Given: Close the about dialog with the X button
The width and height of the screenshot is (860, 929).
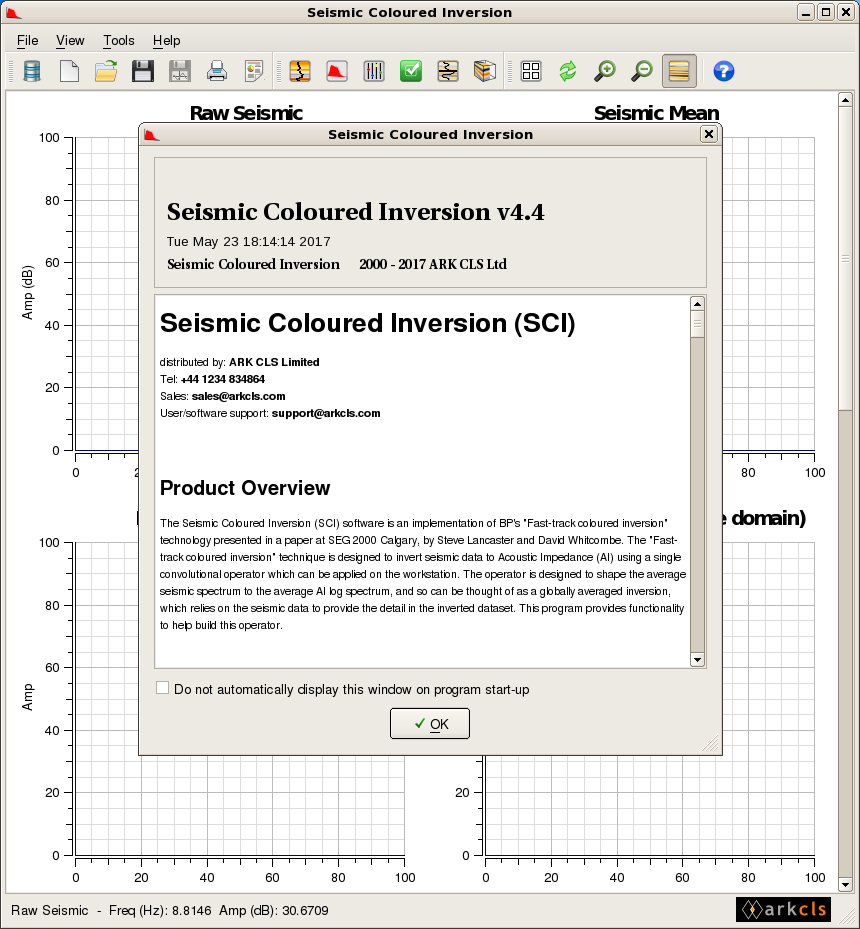Looking at the screenshot, I should click(709, 134).
